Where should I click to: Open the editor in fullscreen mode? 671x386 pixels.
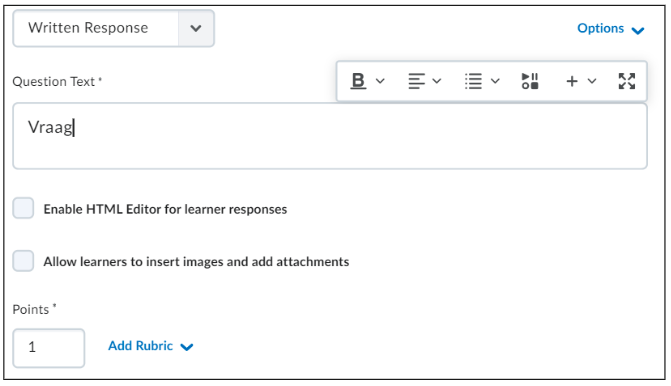coord(627,81)
